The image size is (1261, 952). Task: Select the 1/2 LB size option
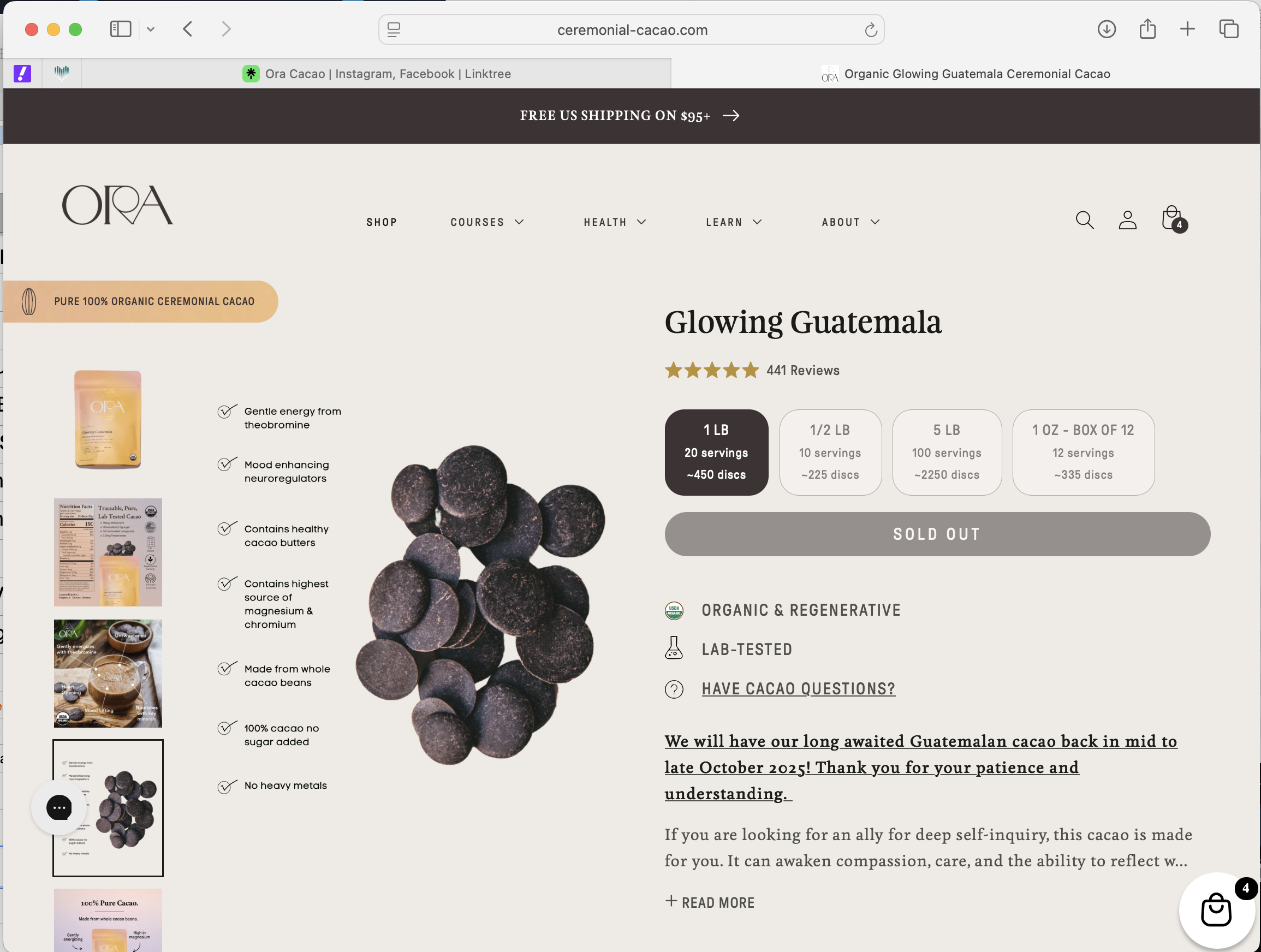click(830, 452)
